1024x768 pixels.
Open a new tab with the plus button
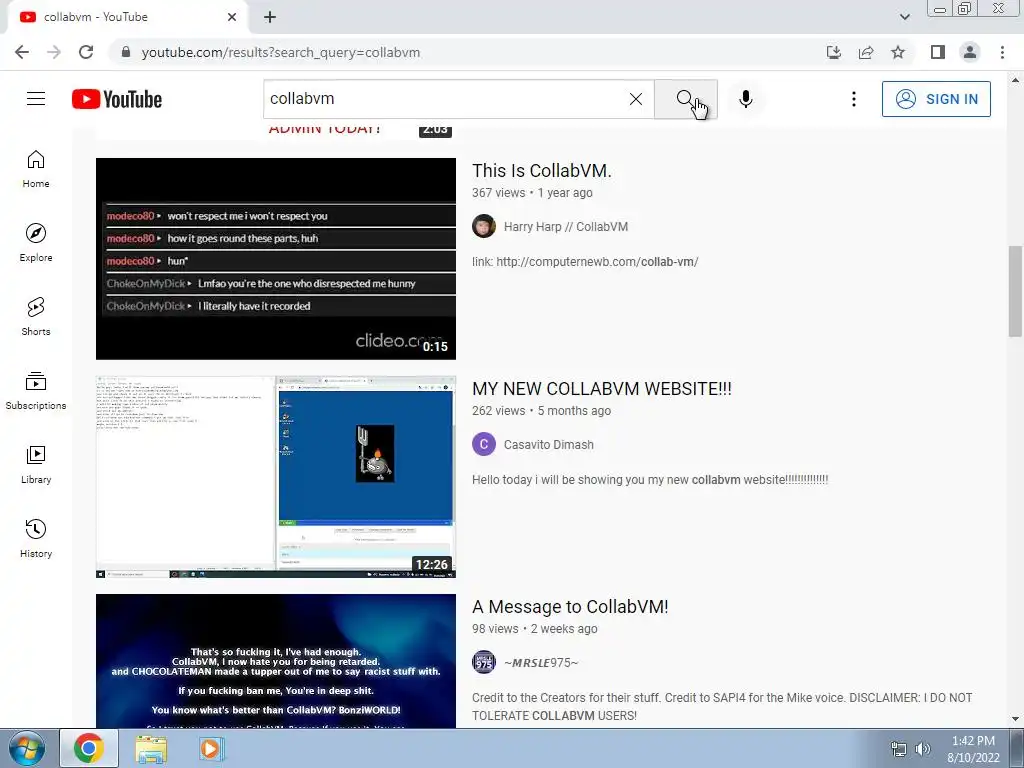point(270,17)
